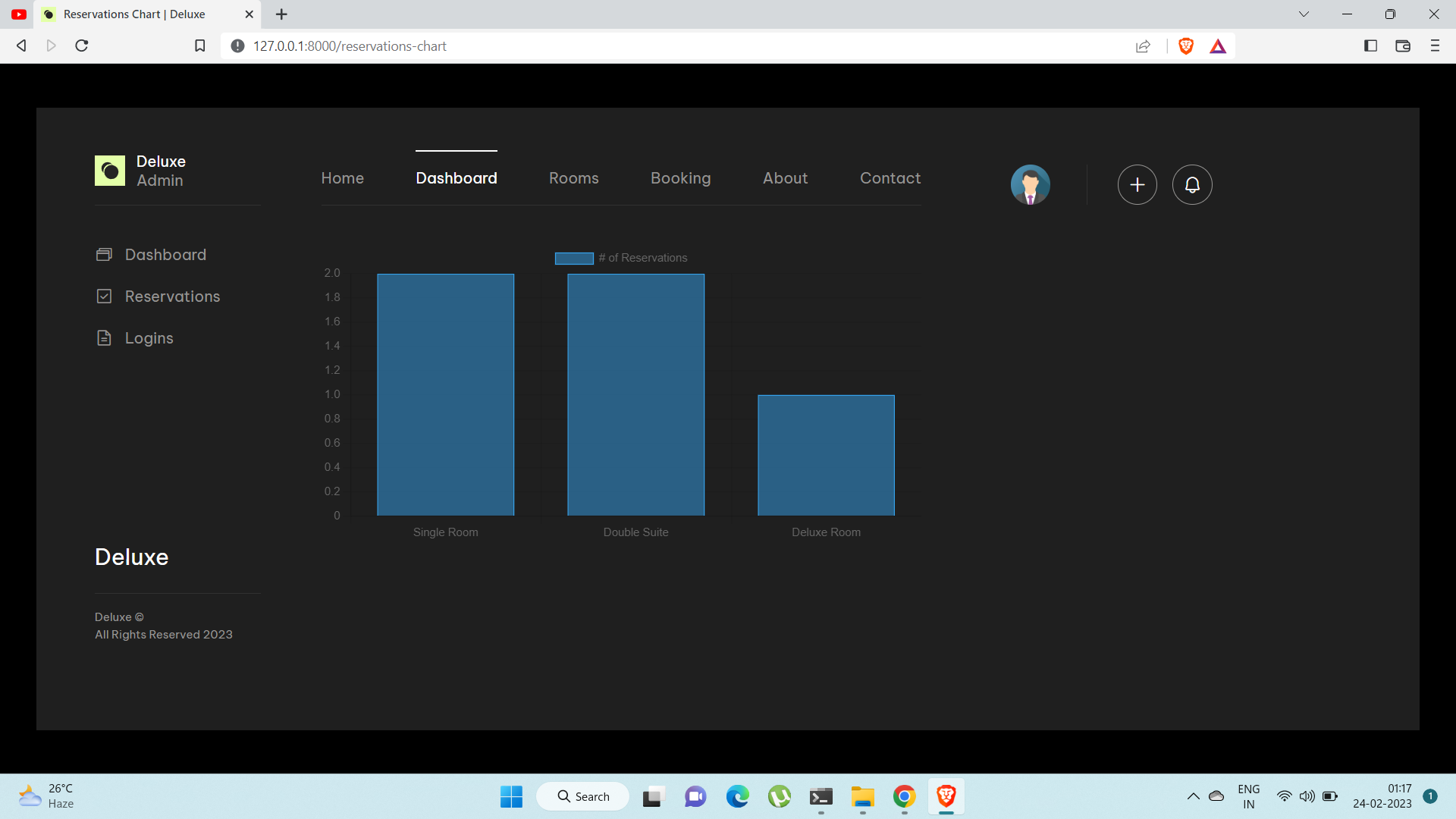Select the Dashboard panel icon in sidebar
The height and width of the screenshot is (819, 1456).
104,255
